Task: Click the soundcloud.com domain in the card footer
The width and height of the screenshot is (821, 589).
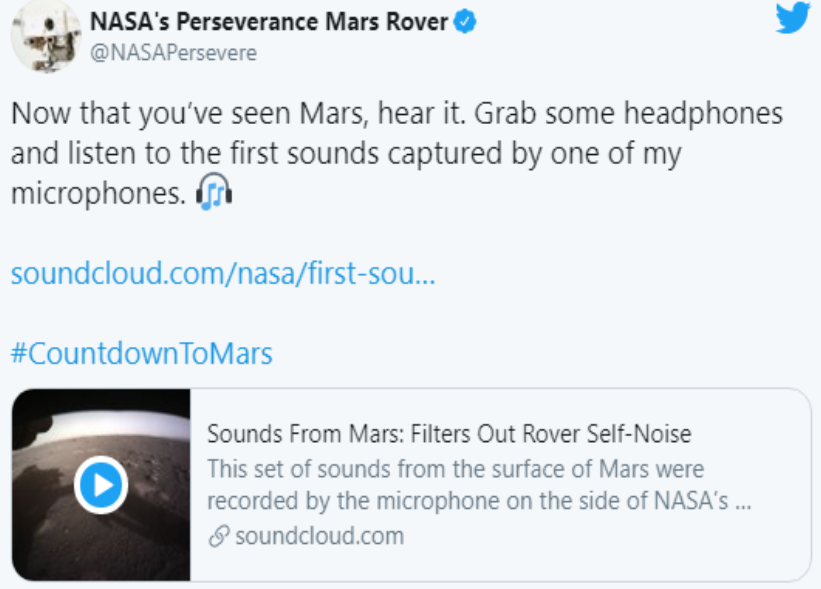Action: pos(319,536)
